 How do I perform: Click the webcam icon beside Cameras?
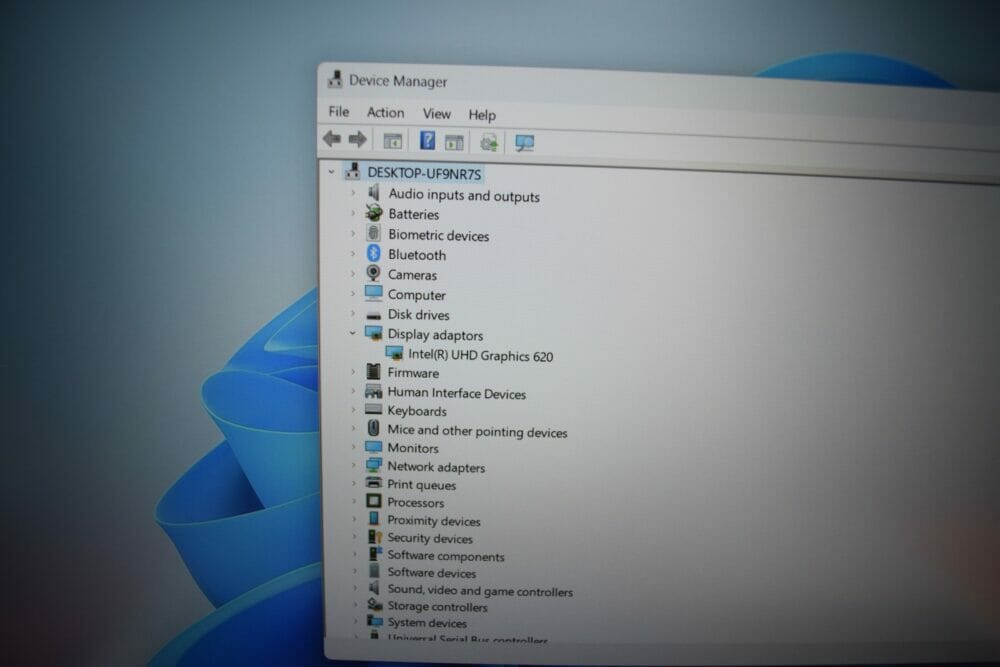click(x=374, y=273)
